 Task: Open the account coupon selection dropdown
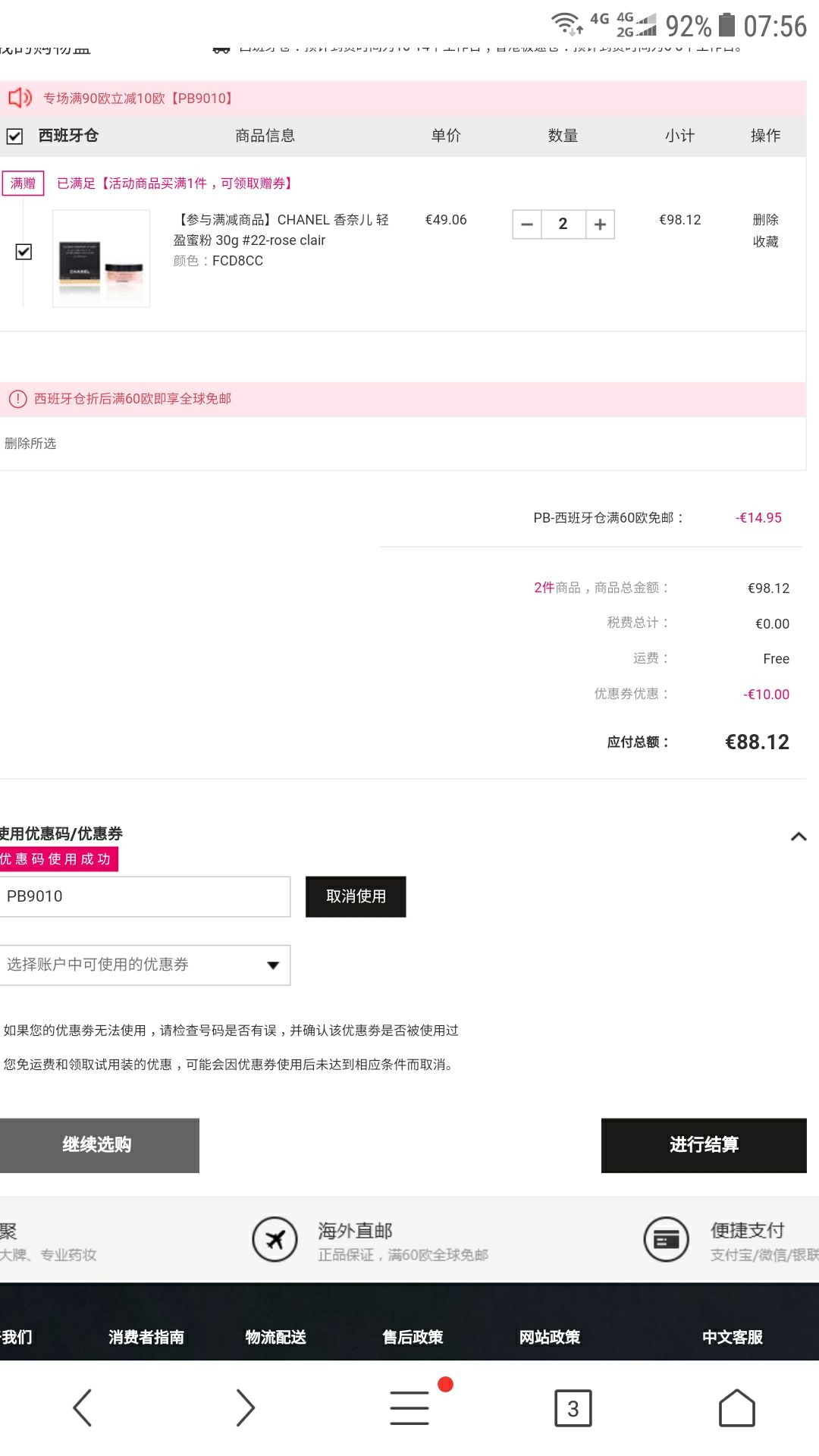pos(144,965)
